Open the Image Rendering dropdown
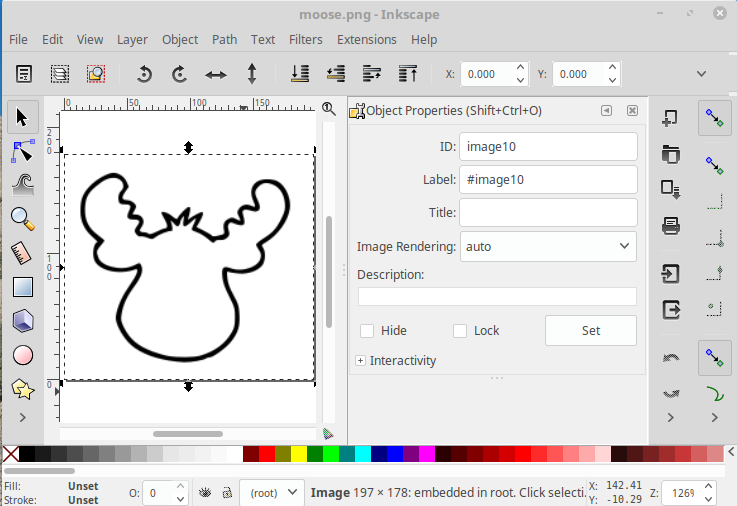This screenshot has height=506, width=737. [x=548, y=246]
